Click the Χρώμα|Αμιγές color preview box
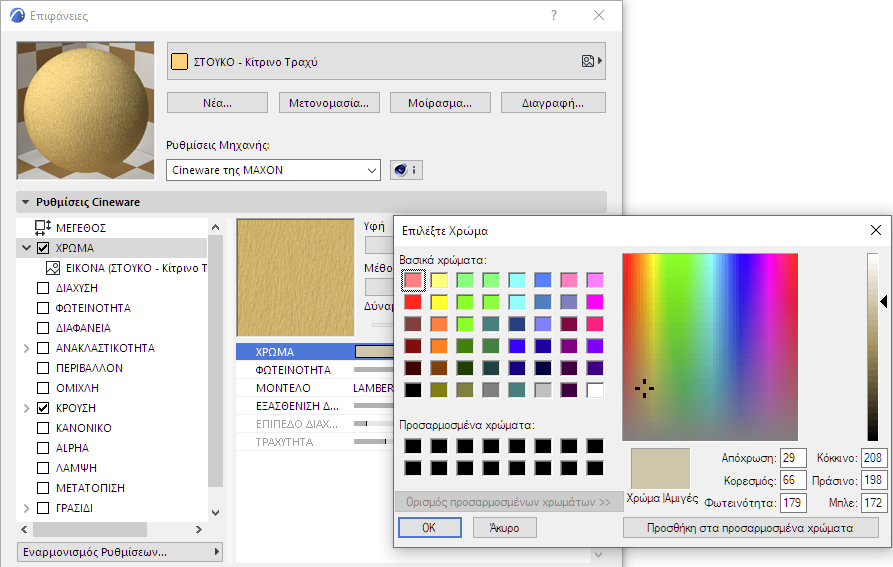 tap(661, 469)
